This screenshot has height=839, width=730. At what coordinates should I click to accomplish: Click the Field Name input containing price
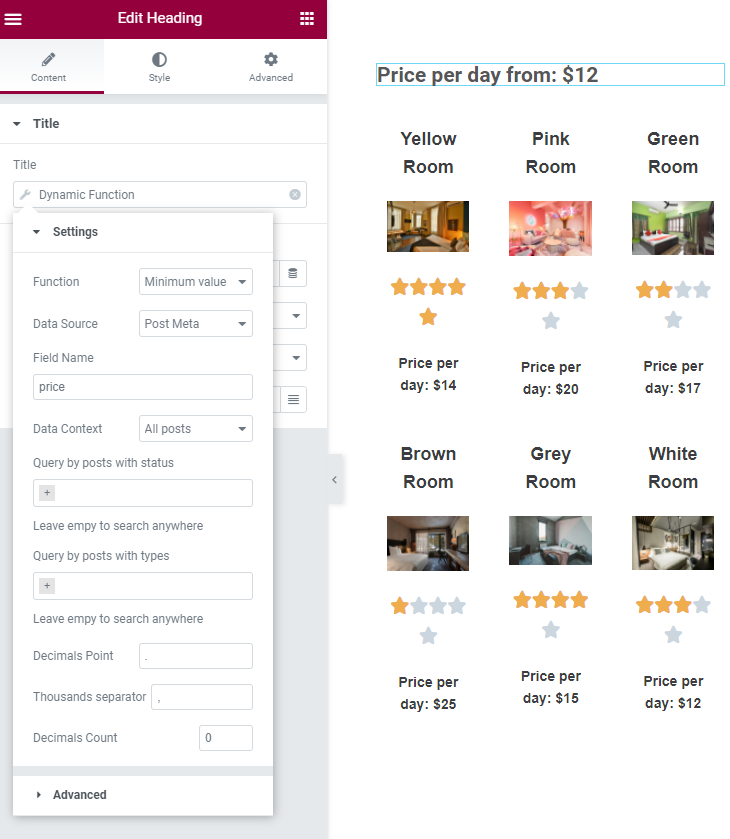[143, 387]
